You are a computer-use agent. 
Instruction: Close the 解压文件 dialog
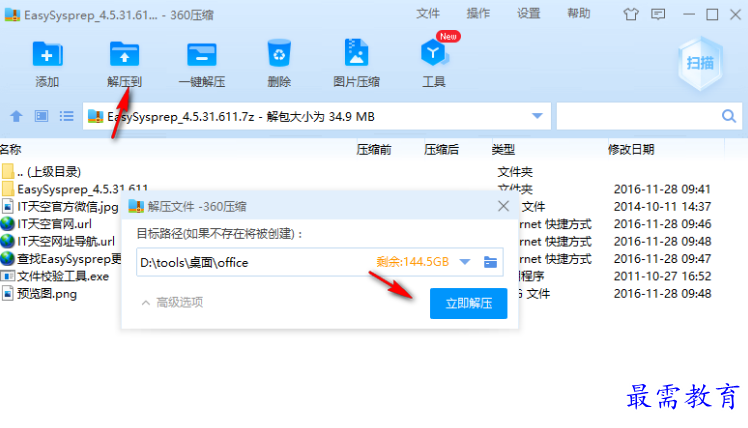click(503, 206)
